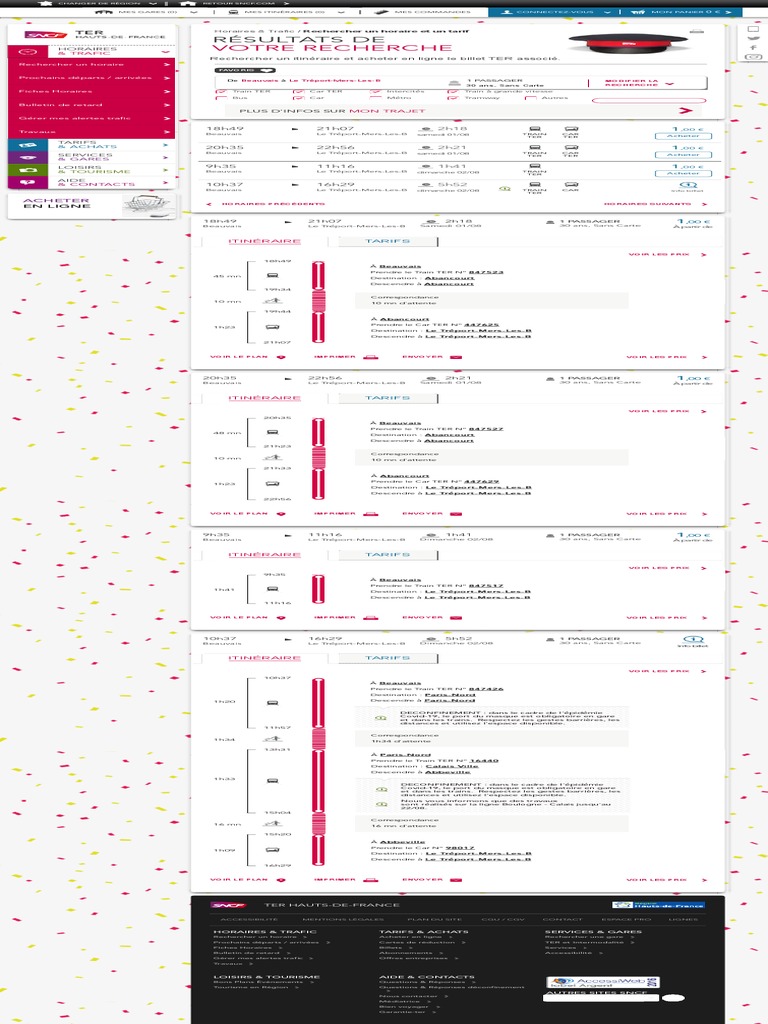Toggle the Tramway checkbox
The height and width of the screenshot is (1024, 768).
pos(453,98)
